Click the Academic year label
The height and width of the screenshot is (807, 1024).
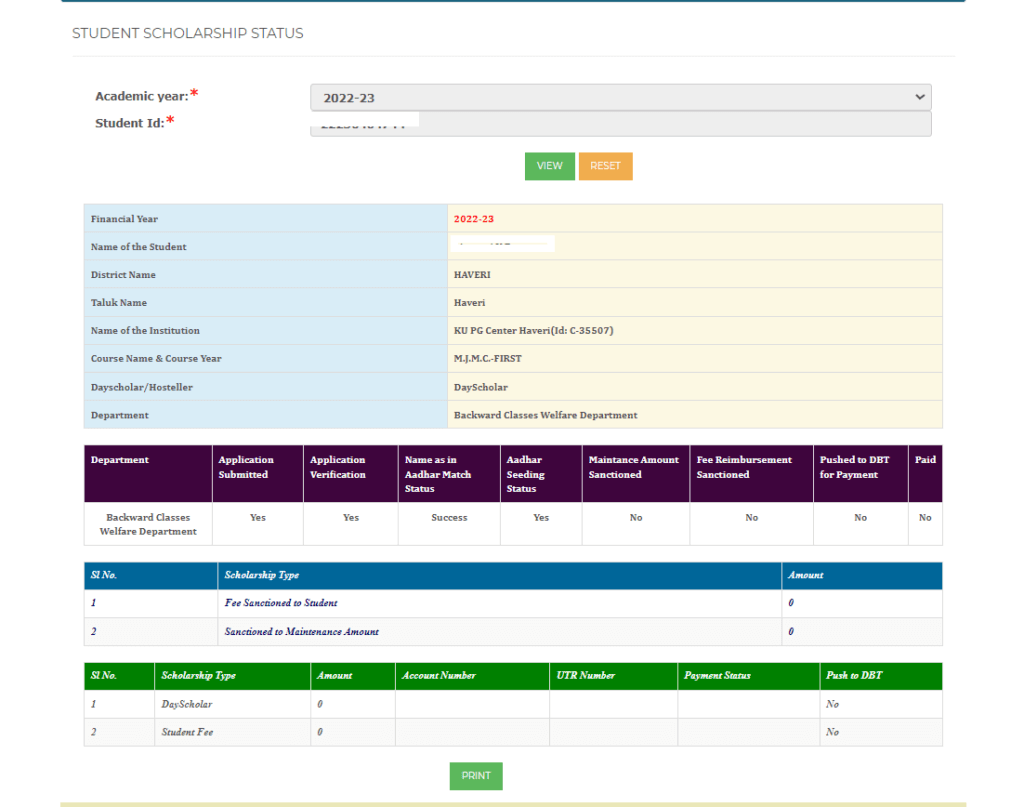tap(142, 96)
